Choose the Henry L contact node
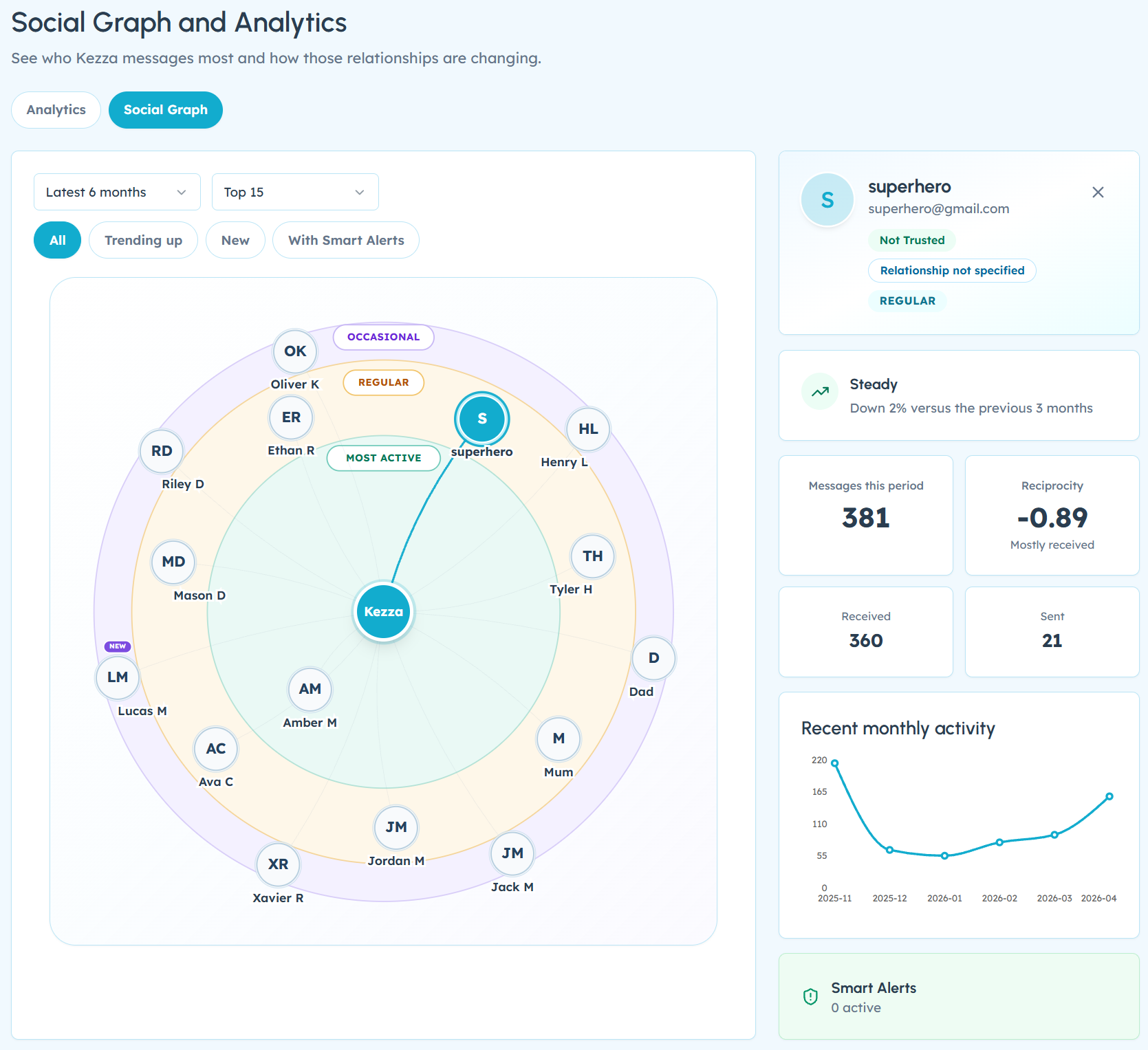1148x1050 pixels. point(588,429)
